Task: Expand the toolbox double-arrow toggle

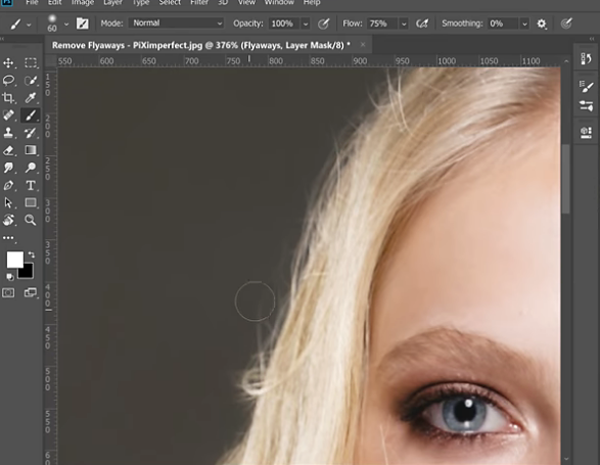Action: point(3,39)
